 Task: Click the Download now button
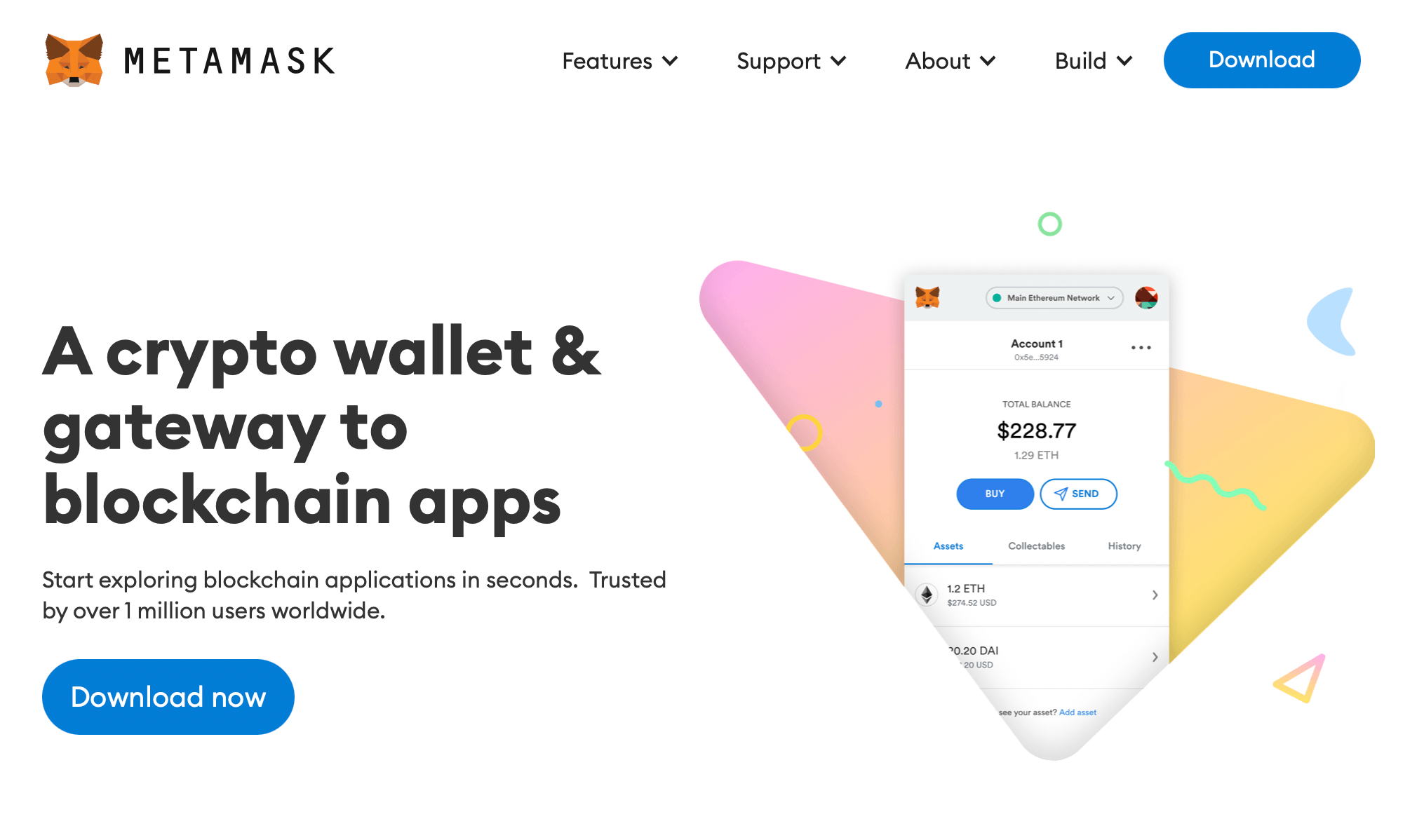170,696
